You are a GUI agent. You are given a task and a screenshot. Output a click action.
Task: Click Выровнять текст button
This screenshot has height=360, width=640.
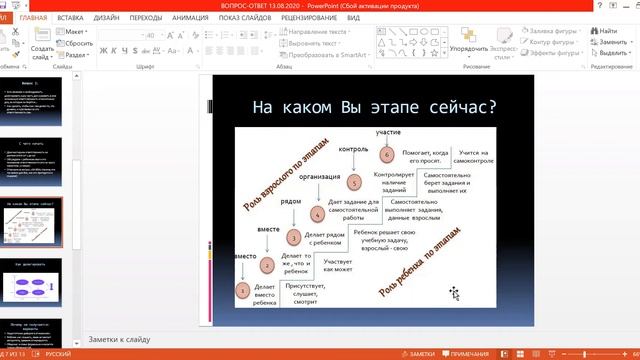(310, 43)
